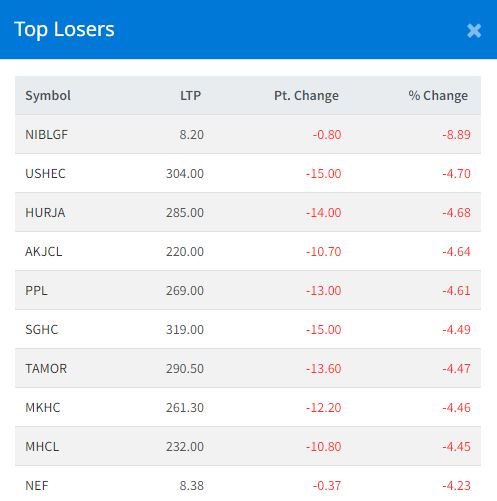Sort by the LTP column header
Image resolution: width=497 pixels, height=501 pixels.
tap(190, 96)
